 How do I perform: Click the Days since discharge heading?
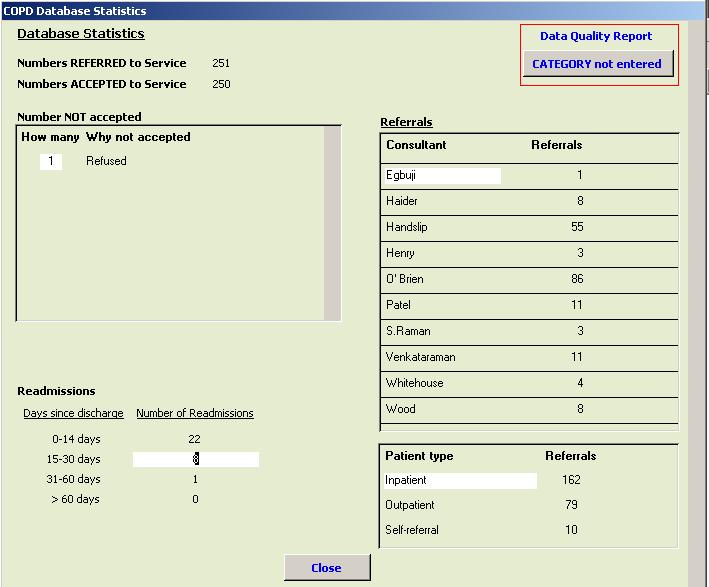tap(73, 413)
